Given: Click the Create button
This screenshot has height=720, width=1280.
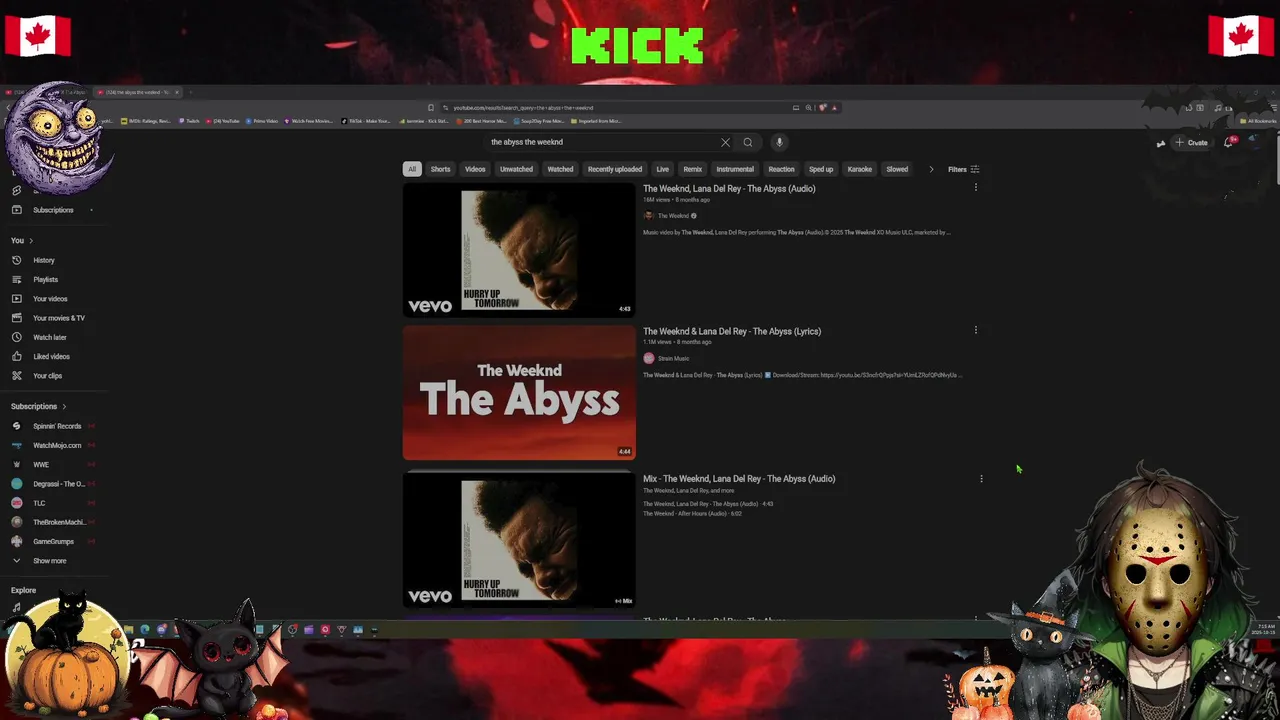Looking at the screenshot, I should tap(1191, 142).
